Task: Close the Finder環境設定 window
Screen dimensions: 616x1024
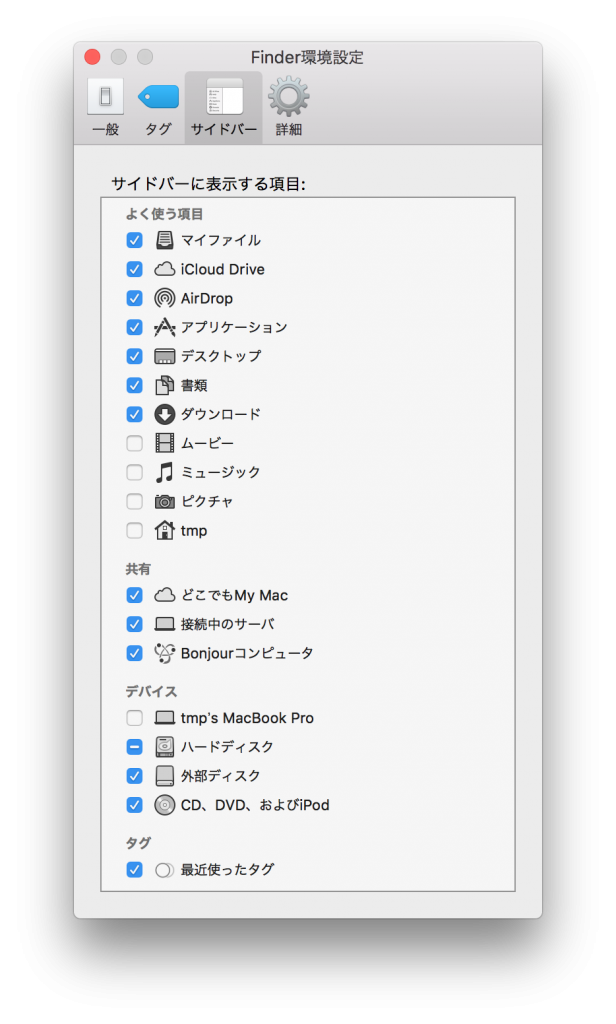Action: (x=93, y=57)
